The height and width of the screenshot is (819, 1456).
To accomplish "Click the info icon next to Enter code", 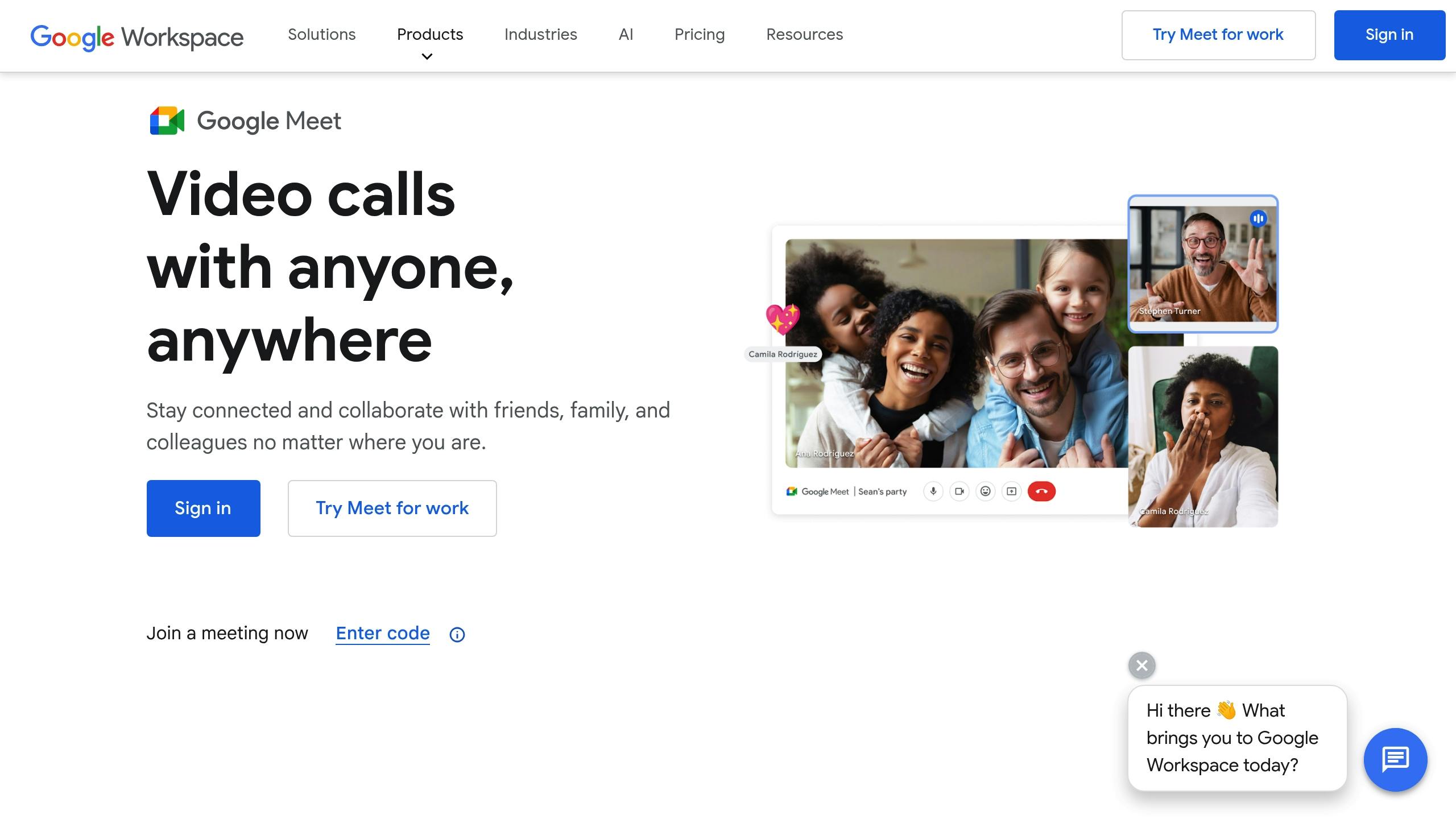I will tap(456, 634).
